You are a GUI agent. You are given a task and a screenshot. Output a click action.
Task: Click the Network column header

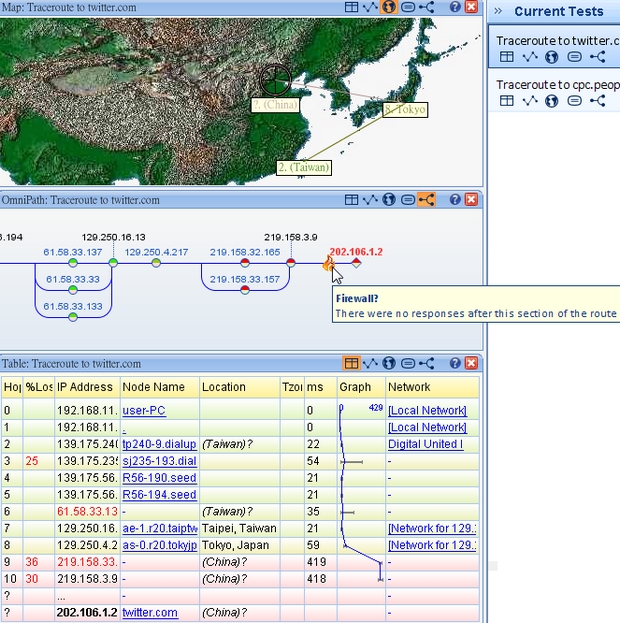pos(432,387)
